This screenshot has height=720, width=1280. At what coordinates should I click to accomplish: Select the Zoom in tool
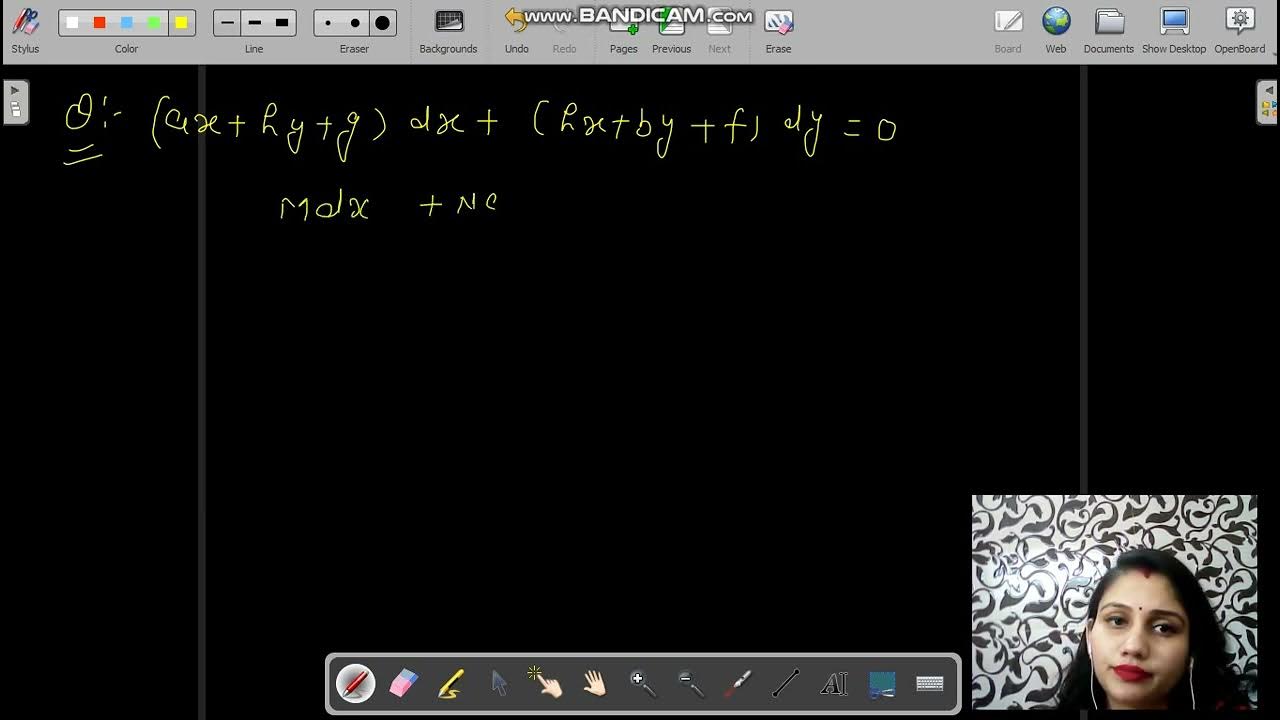click(642, 684)
